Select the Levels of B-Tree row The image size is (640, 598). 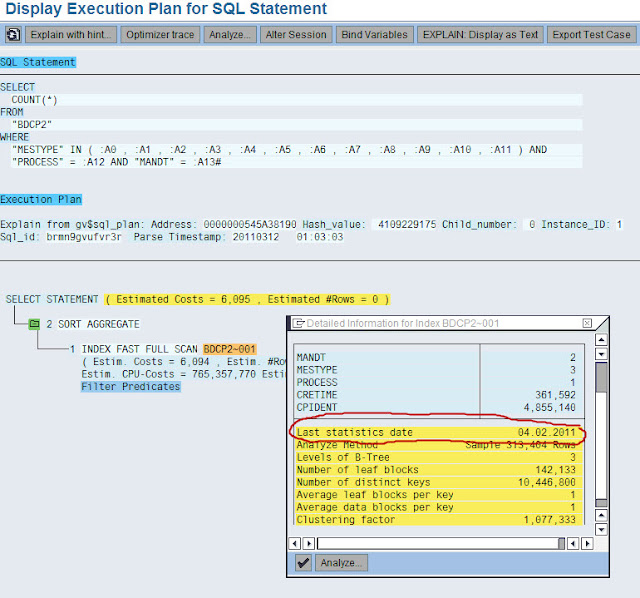tap(438, 457)
